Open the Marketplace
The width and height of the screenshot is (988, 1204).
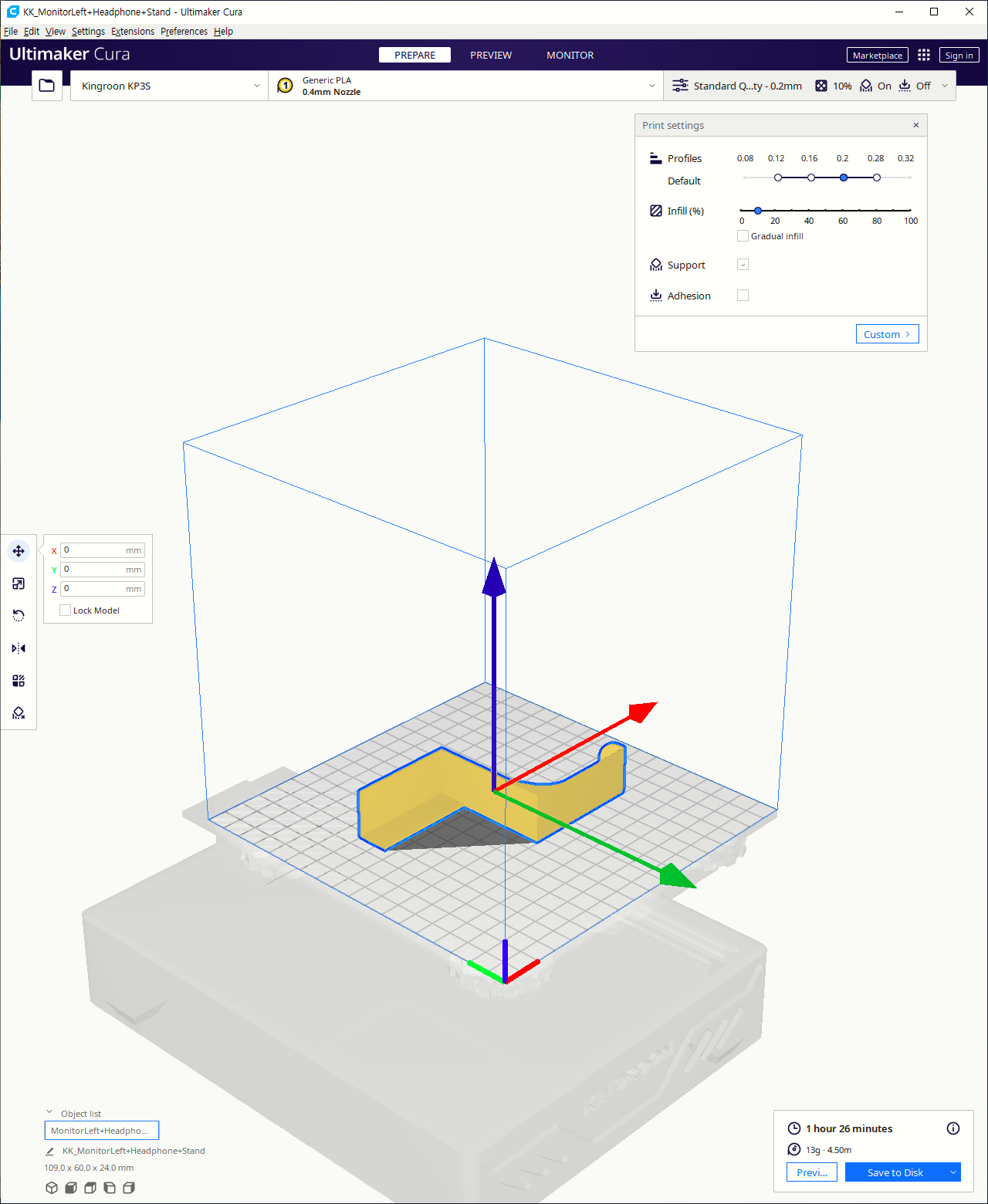pos(878,55)
